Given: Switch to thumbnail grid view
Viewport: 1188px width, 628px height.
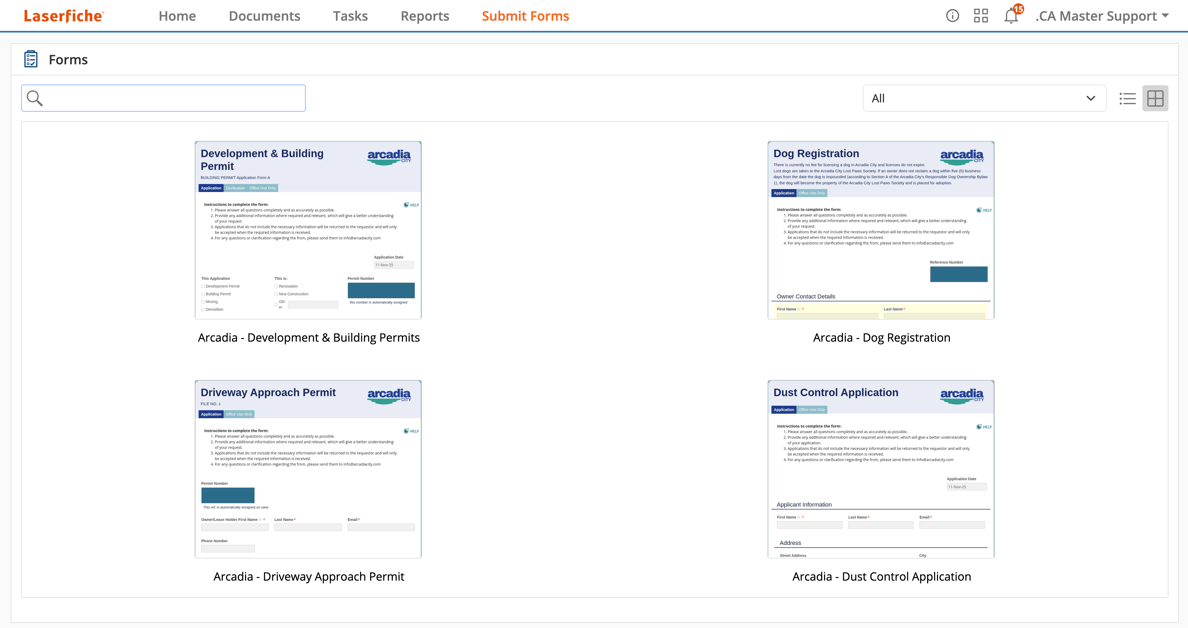Looking at the screenshot, I should 1155,98.
